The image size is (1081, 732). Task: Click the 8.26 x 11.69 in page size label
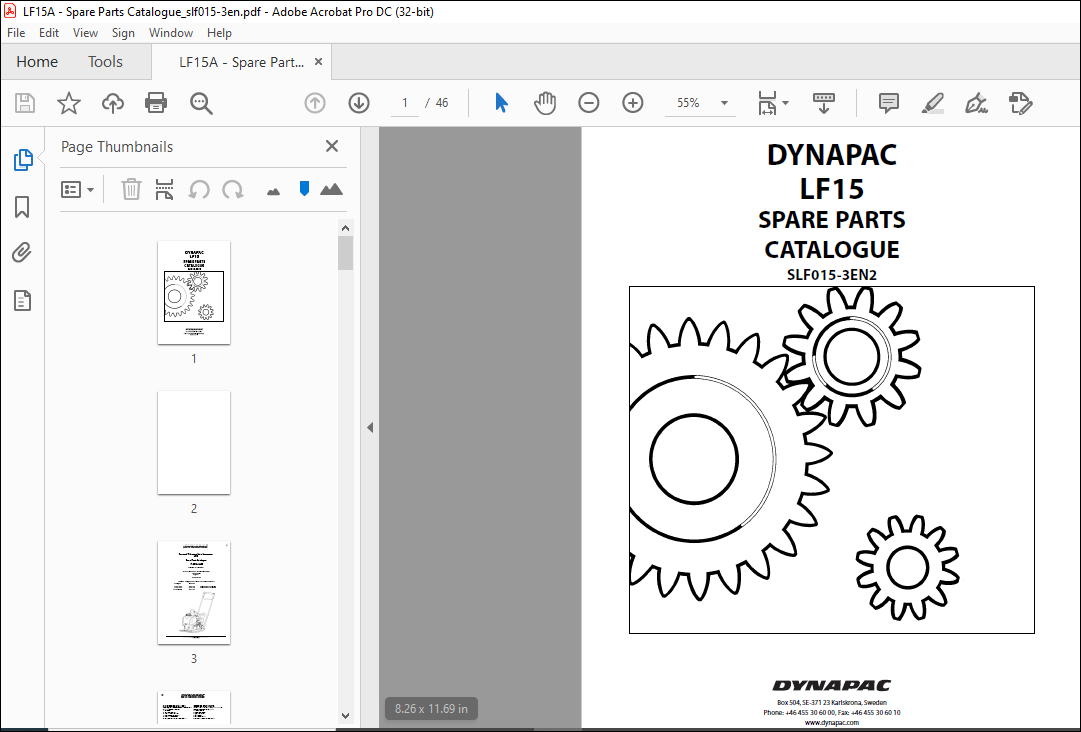click(x=431, y=709)
